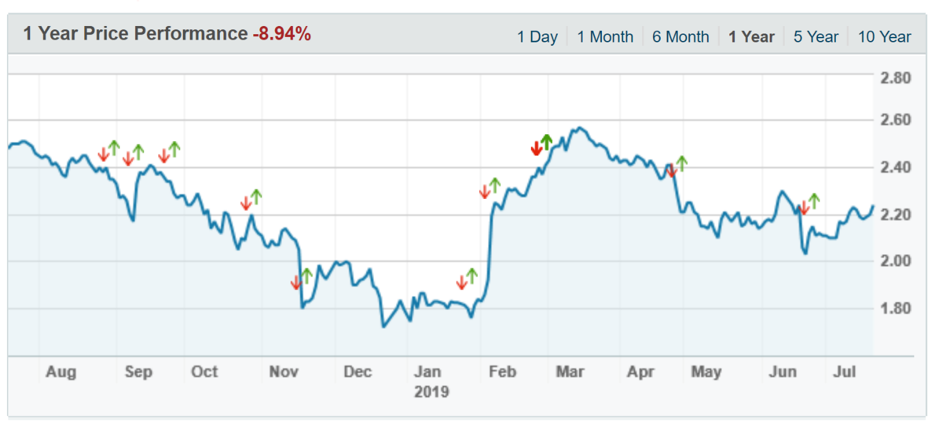Open the 6 Month chart view

click(680, 37)
